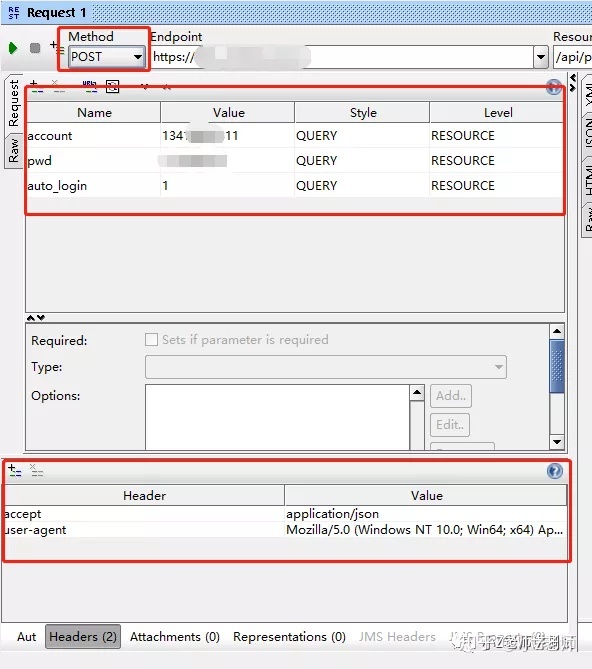Switch to the vertical Request tab
Screen dimensions: 592x669
coord(14,103)
